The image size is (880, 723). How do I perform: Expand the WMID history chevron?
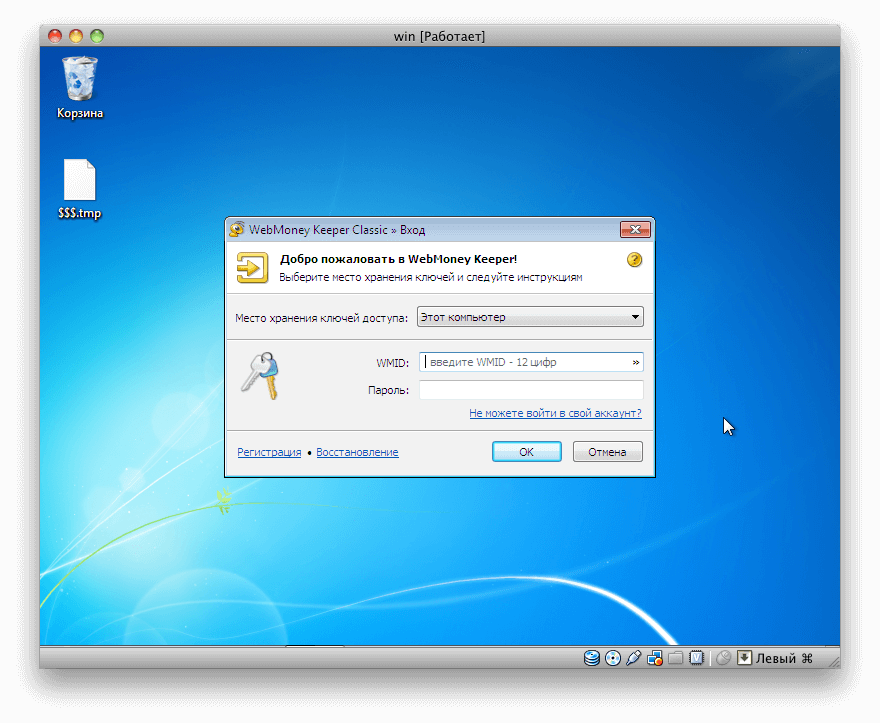(x=635, y=363)
